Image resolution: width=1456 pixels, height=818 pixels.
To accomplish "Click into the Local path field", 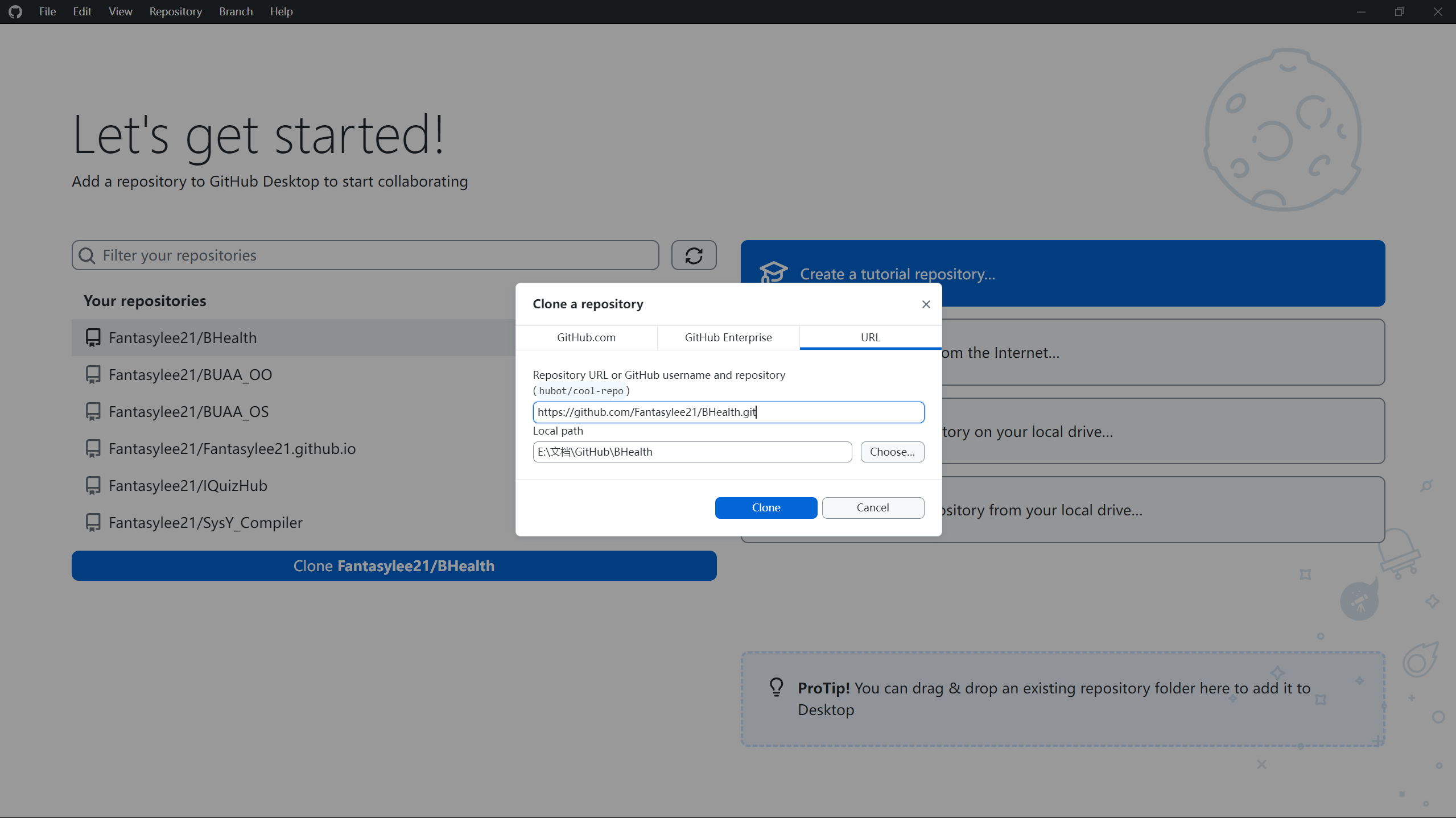I will click(692, 452).
